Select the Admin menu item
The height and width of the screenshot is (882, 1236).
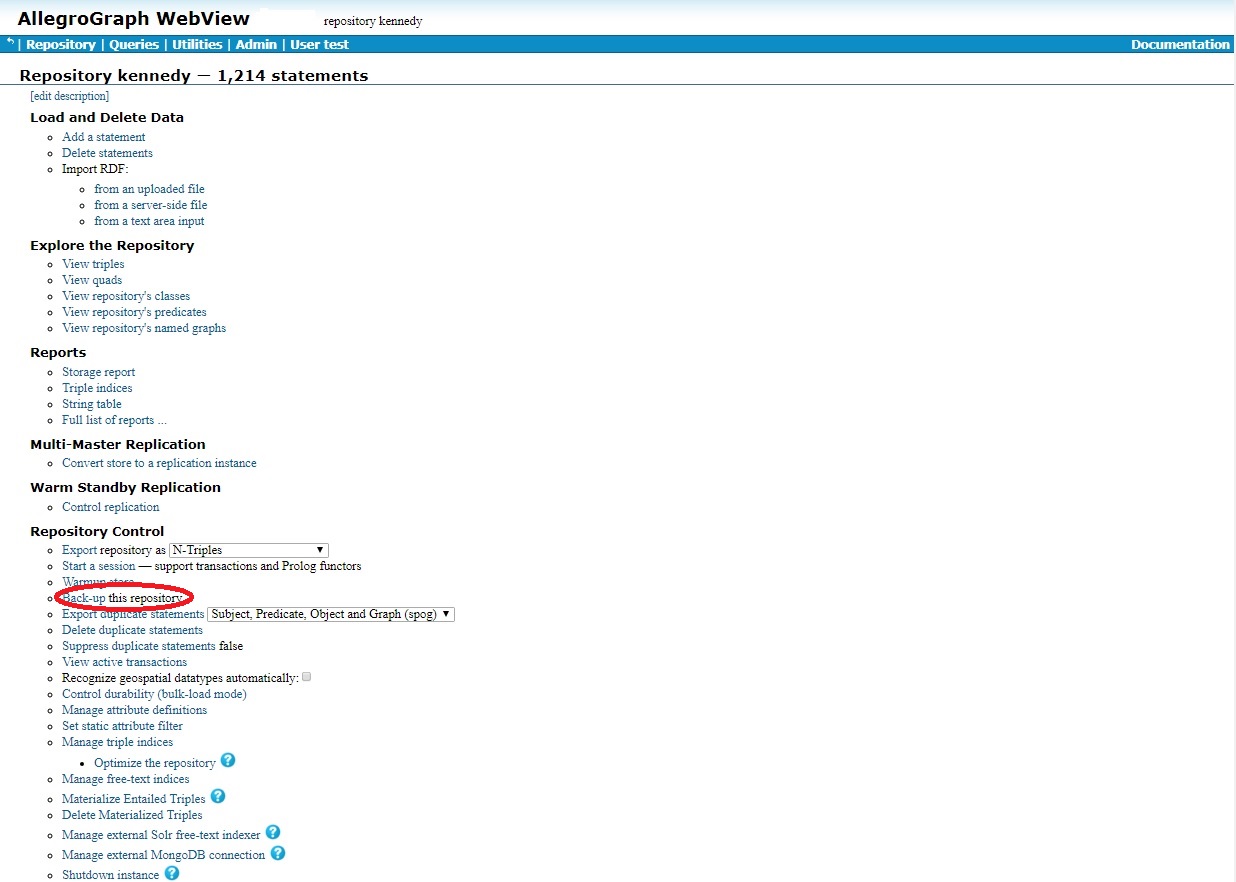256,44
